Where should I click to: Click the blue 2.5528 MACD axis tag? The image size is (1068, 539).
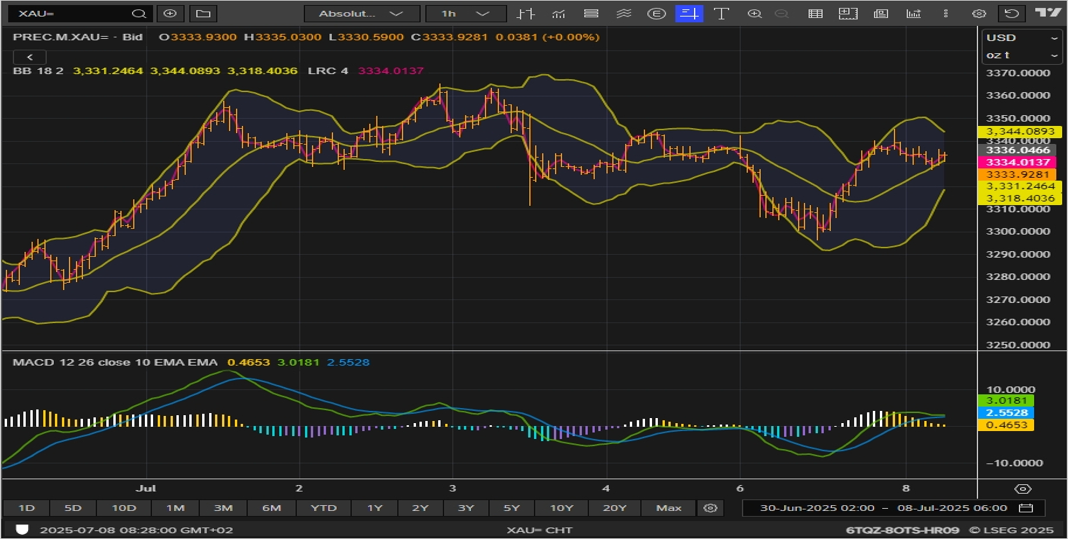pyautogui.click(x=1005, y=413)
